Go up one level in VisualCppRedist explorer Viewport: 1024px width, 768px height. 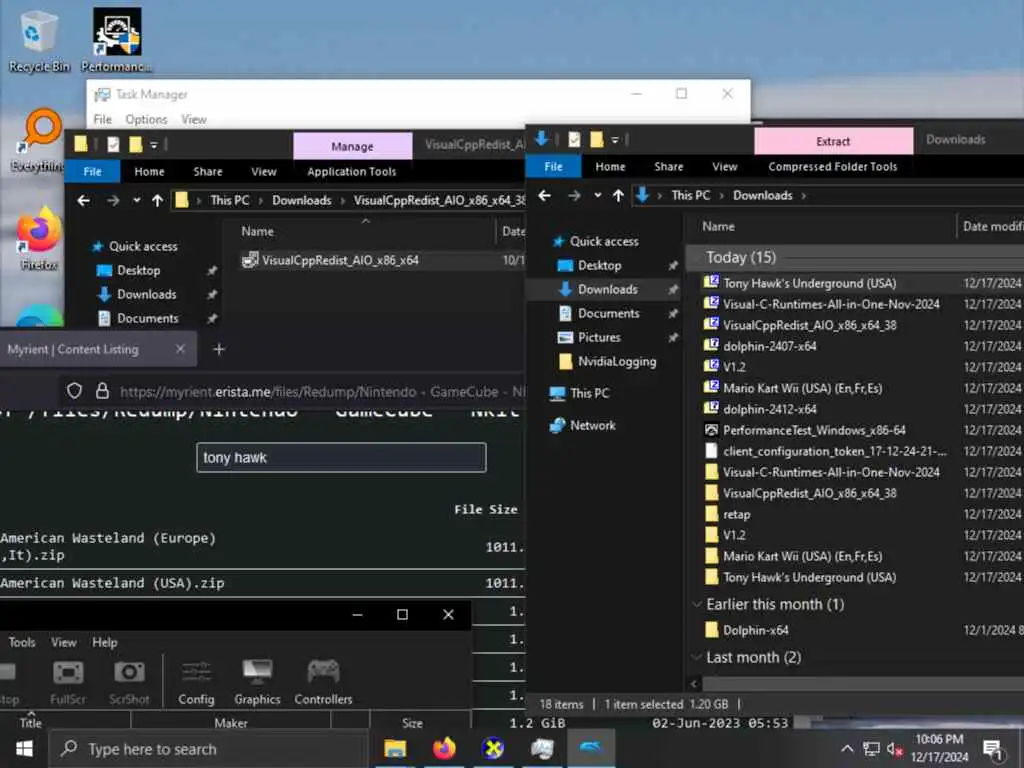coord(157,200)
